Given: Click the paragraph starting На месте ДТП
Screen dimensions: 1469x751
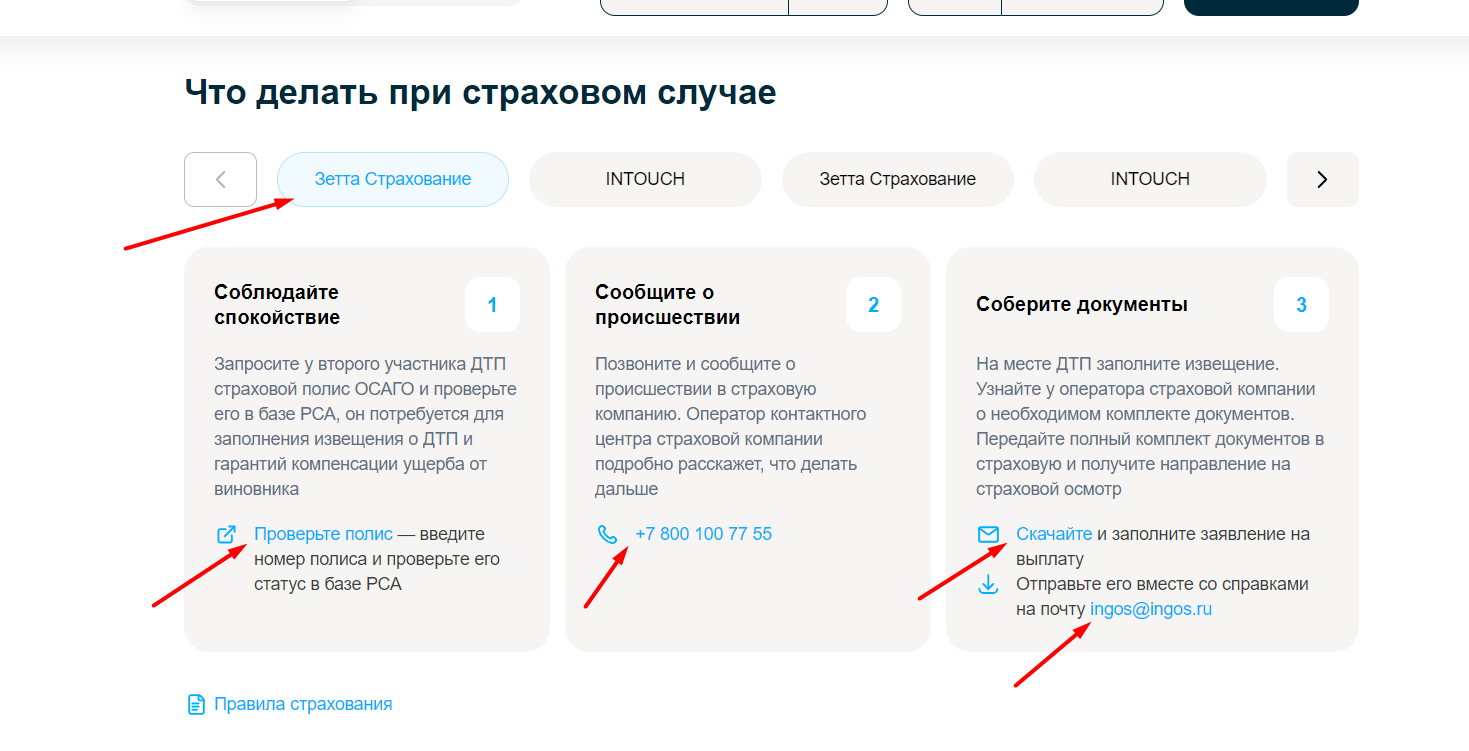Looking at the screenshot, I should click(1150, 427).
